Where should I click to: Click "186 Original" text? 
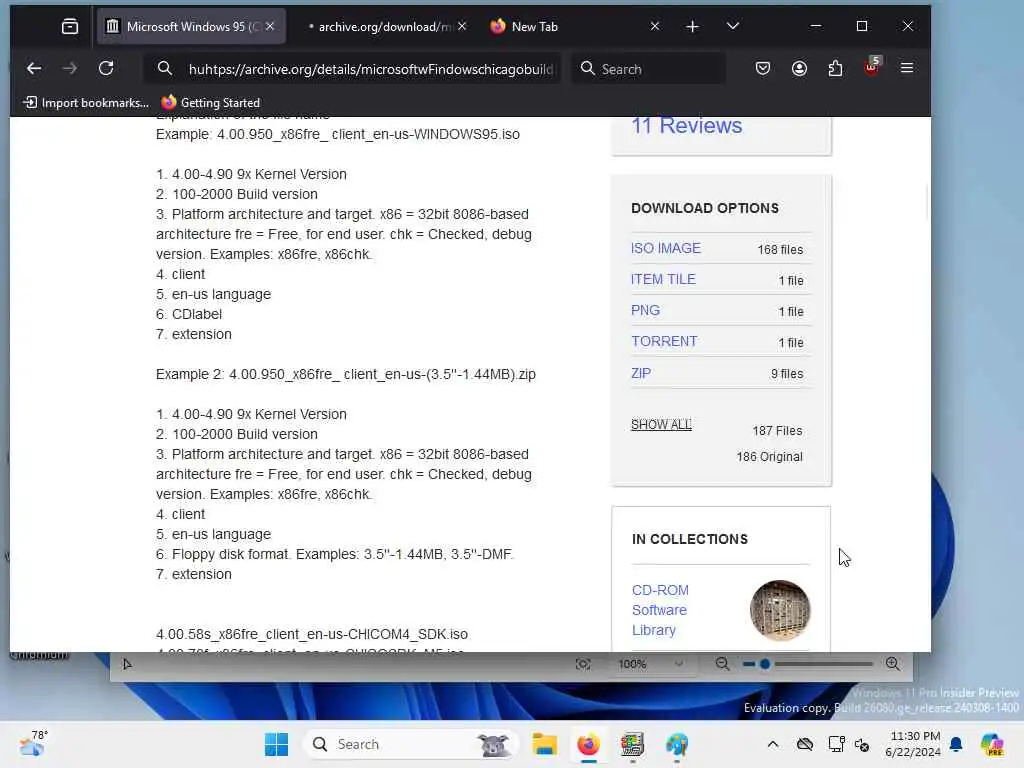coord(769,456)
